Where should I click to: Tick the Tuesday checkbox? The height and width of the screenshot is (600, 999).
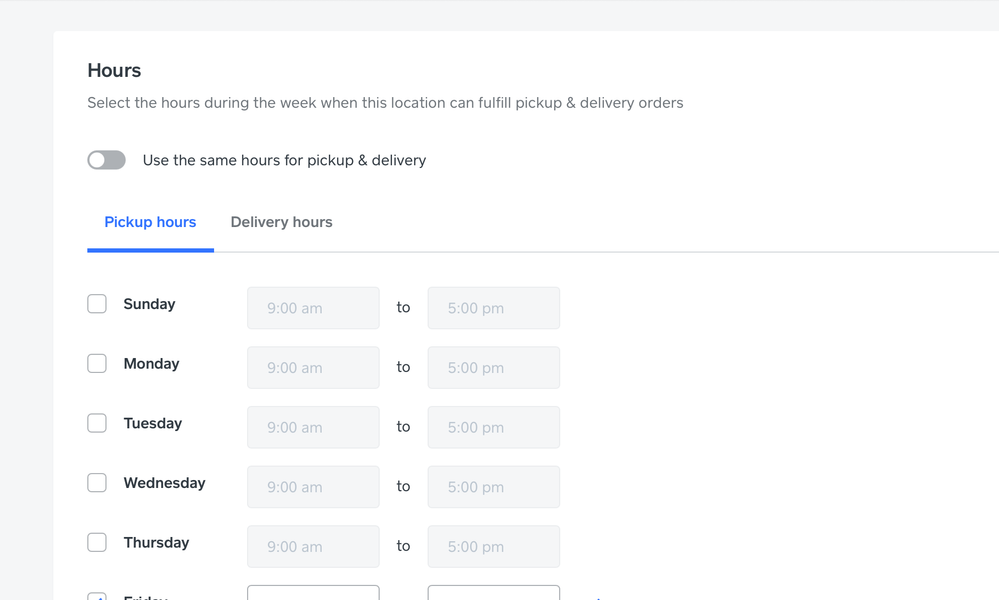[x=97, y=423]
